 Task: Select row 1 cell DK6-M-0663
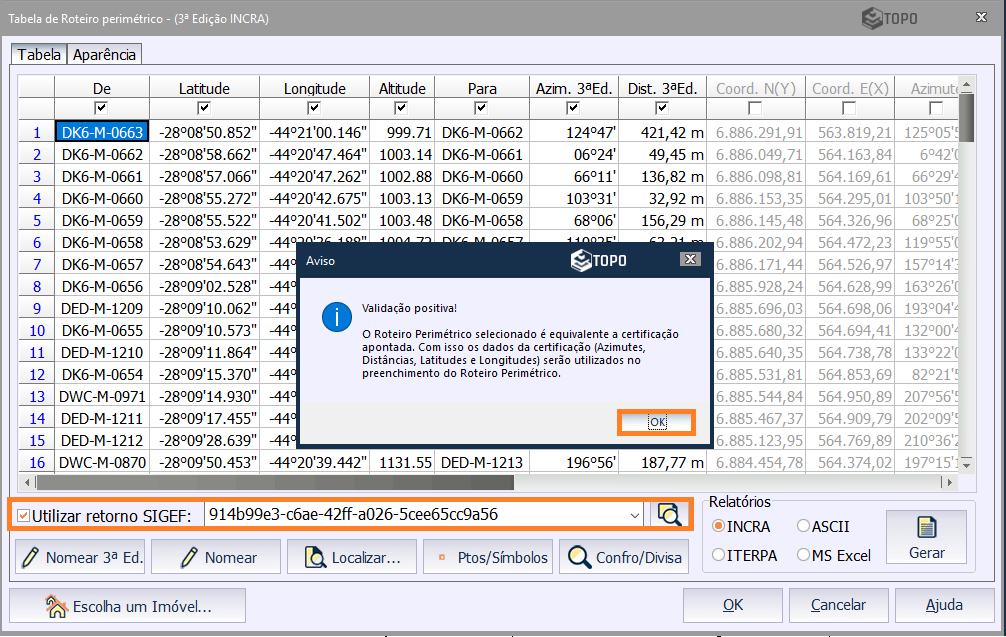[x=102, y=132]
